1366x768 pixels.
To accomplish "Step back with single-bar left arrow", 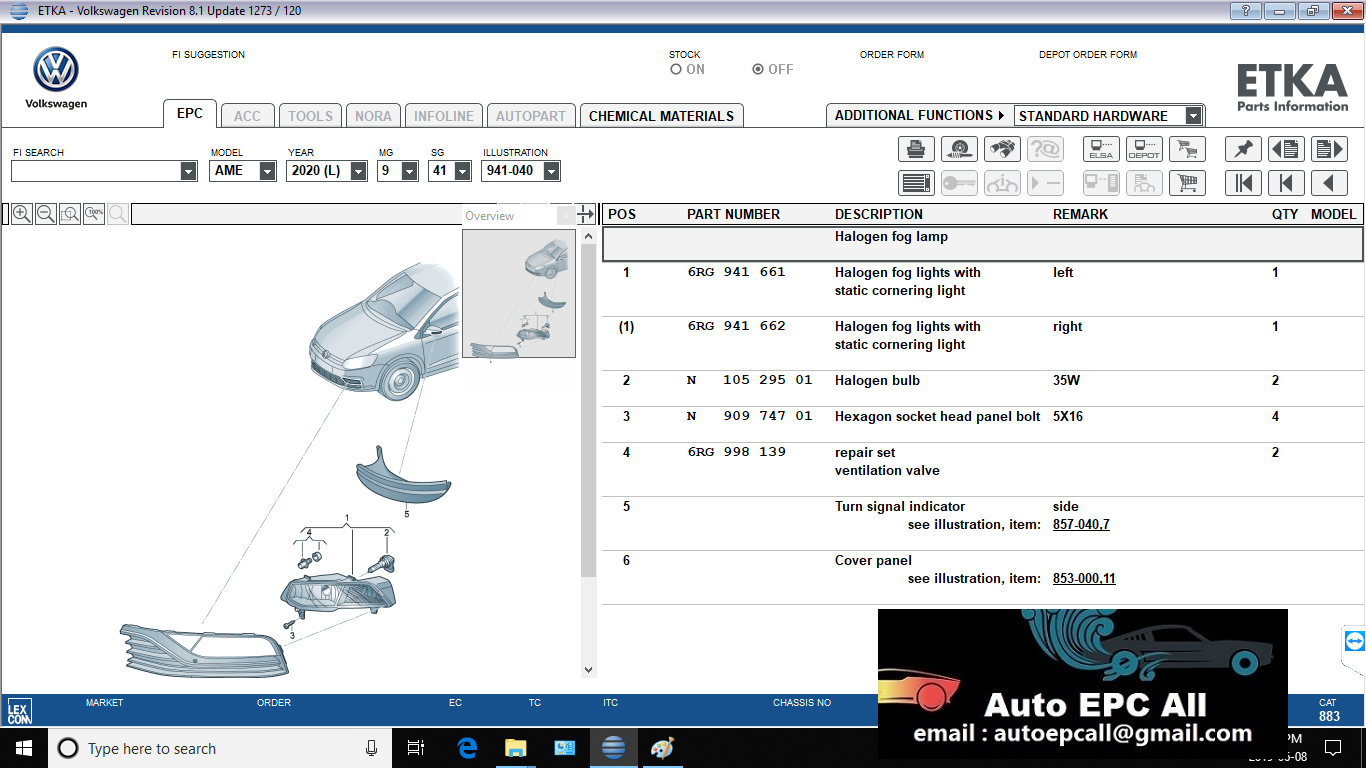I will [1286, 183].
